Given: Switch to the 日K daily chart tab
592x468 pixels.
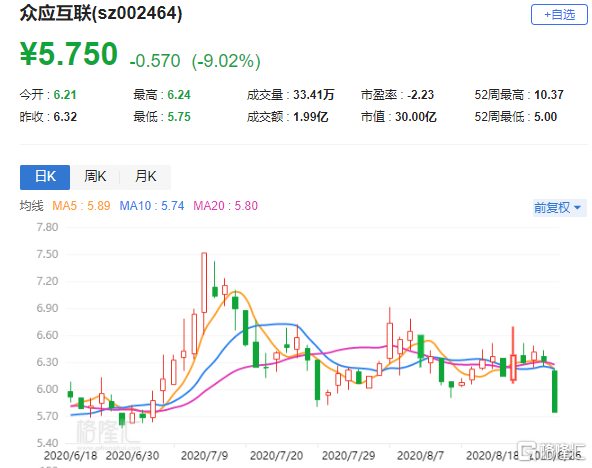Looking at the screenshot, I should coord(45,177).
